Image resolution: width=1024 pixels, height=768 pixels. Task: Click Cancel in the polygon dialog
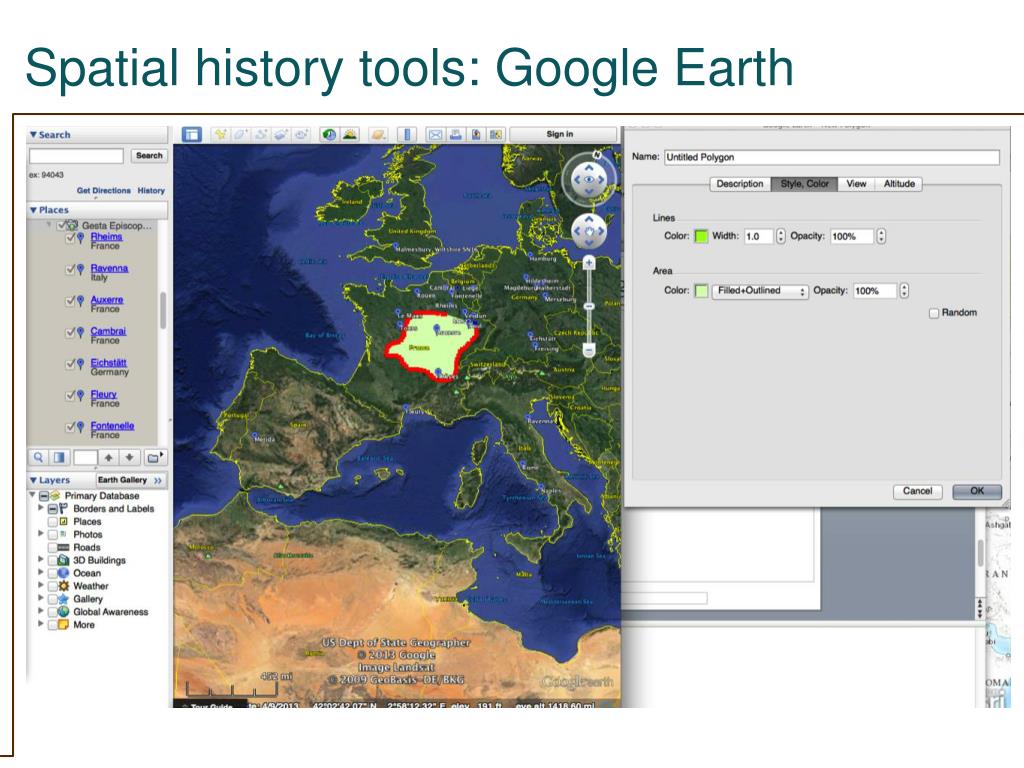(917, 491)
